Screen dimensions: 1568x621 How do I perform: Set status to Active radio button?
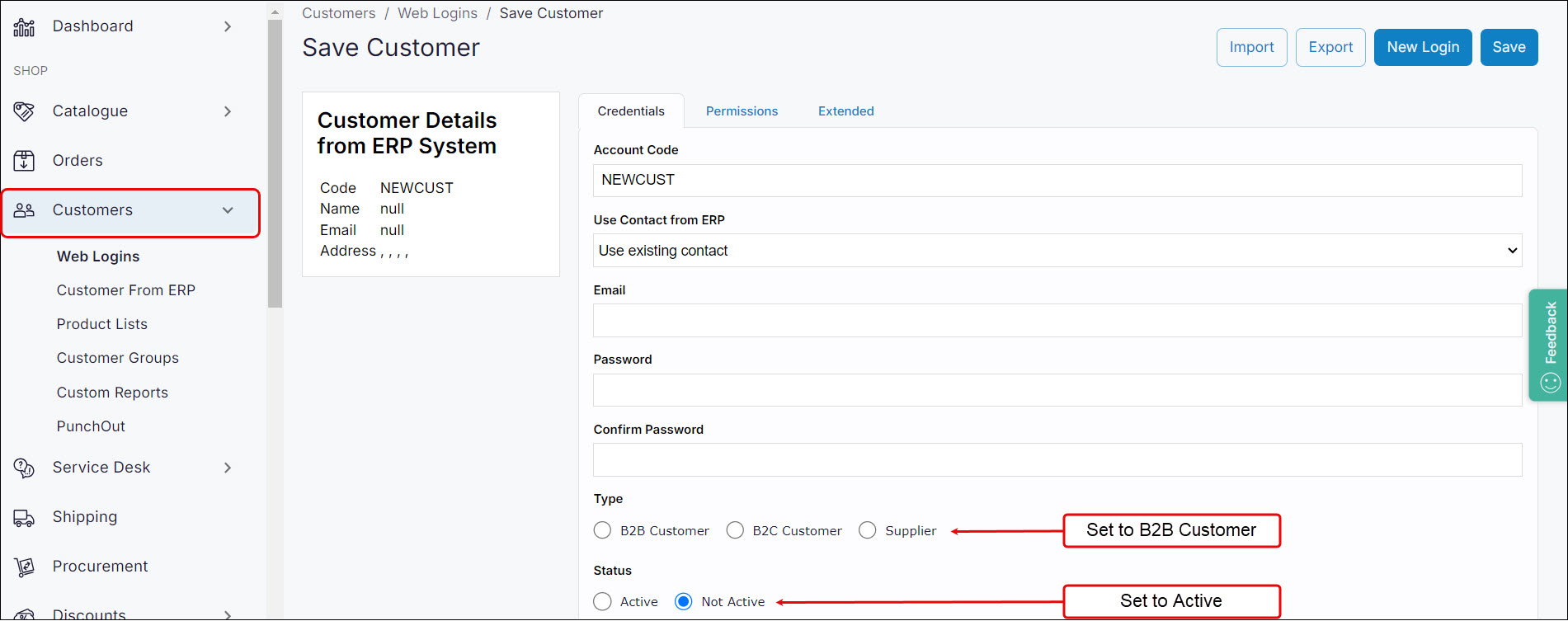tap(602, 601)
